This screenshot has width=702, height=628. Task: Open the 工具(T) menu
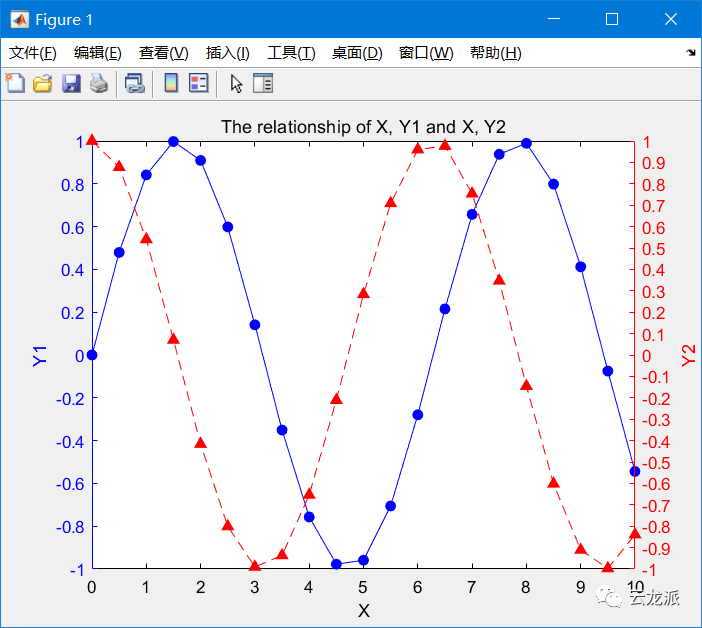(x=291, y=53)
